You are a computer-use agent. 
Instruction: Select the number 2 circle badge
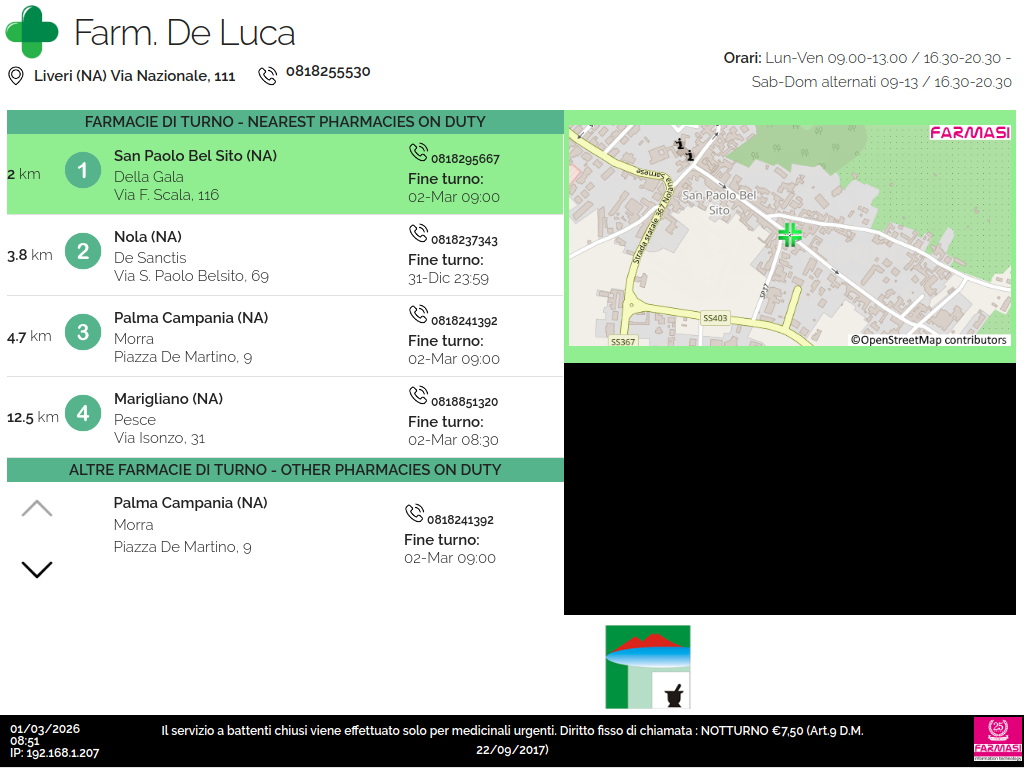83,251
